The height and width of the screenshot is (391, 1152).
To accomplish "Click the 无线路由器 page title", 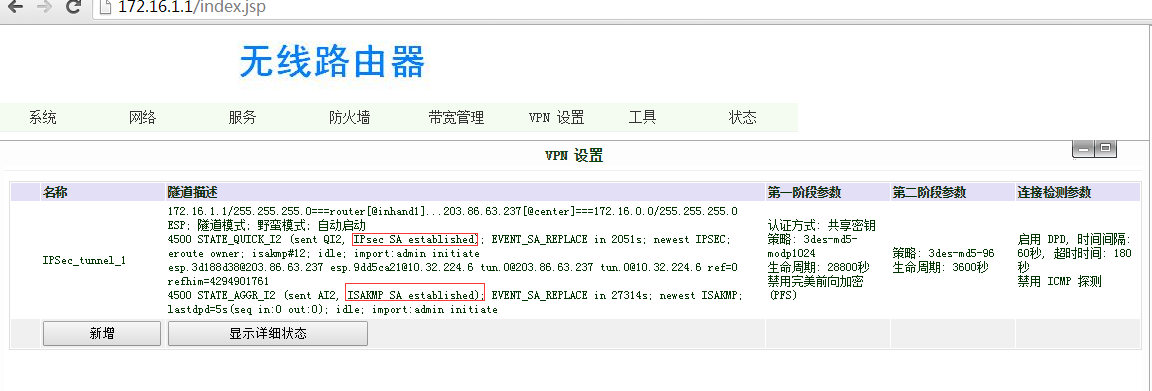I will point(332,61).
